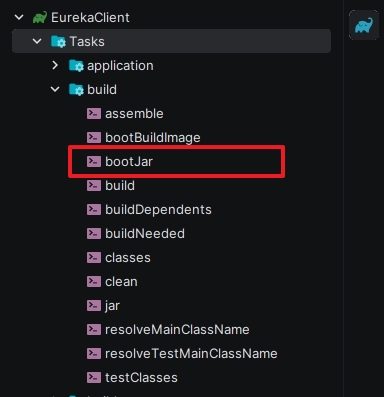The image size is (384, 397).
Task: Click the bootBuildImage task icon
Action: (x=94, y=138)
